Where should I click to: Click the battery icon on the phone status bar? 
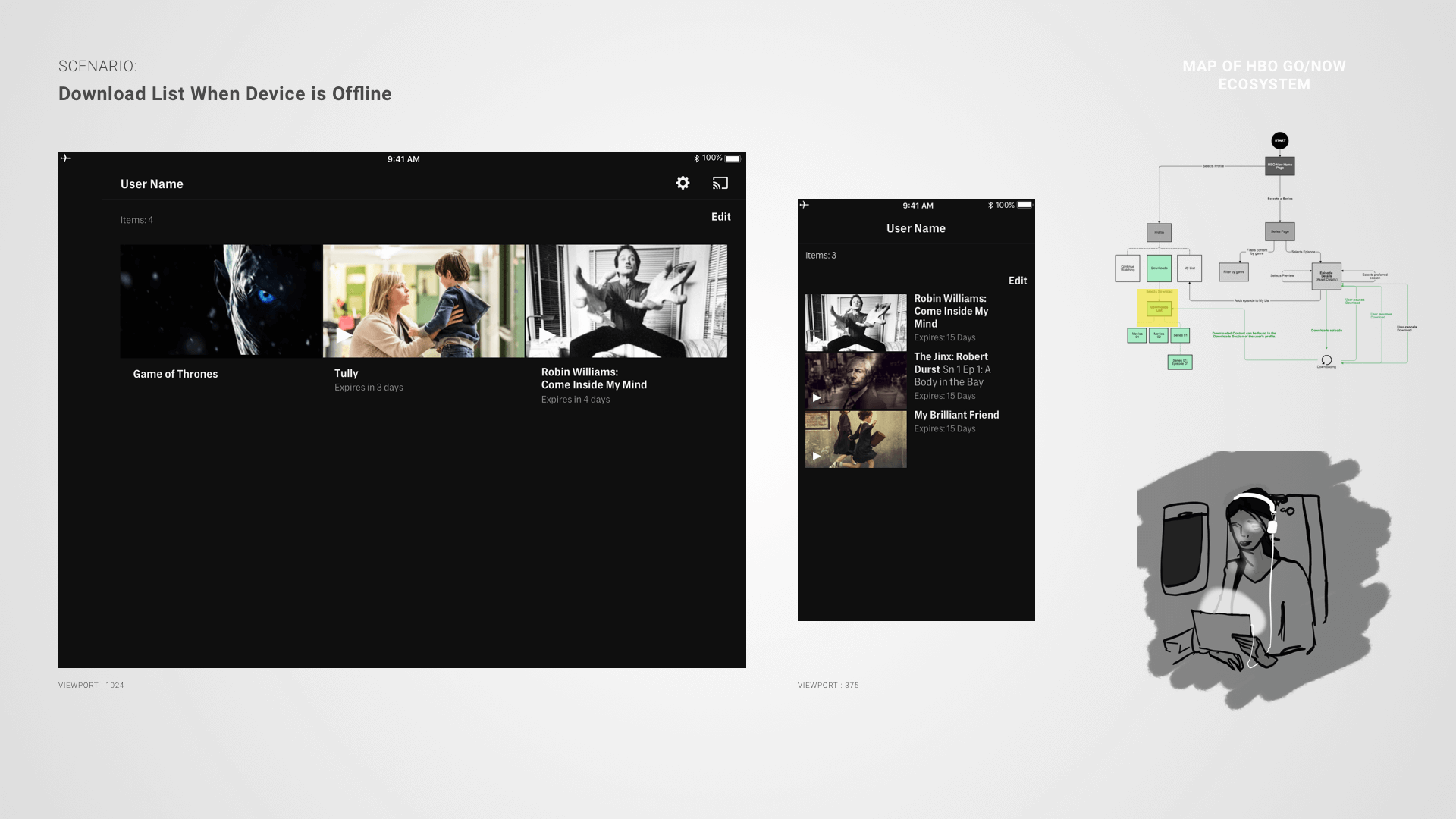pyautogui.click(x=1025, y=205)
